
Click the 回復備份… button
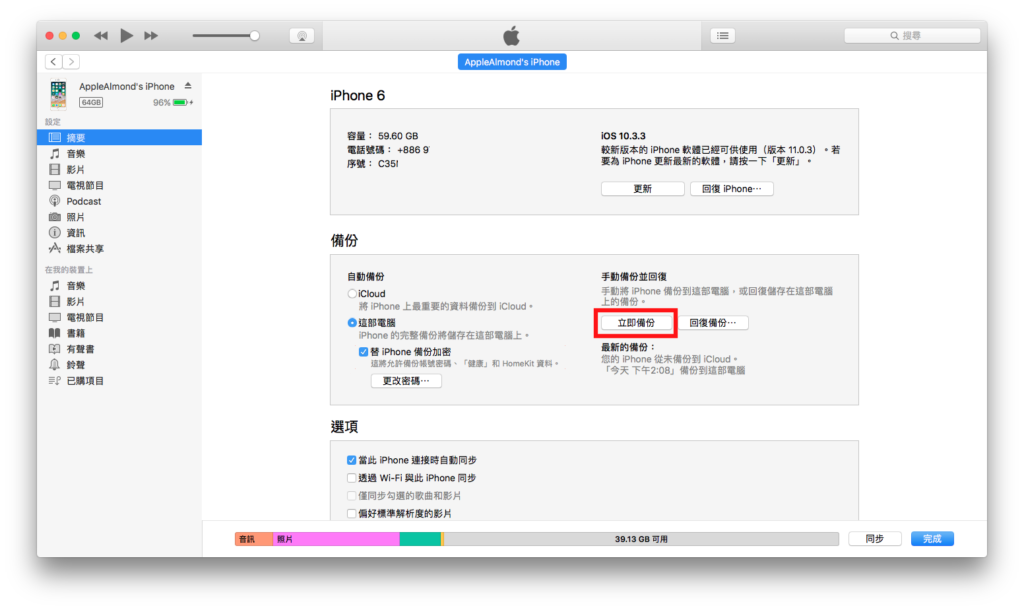click(712, 323)
